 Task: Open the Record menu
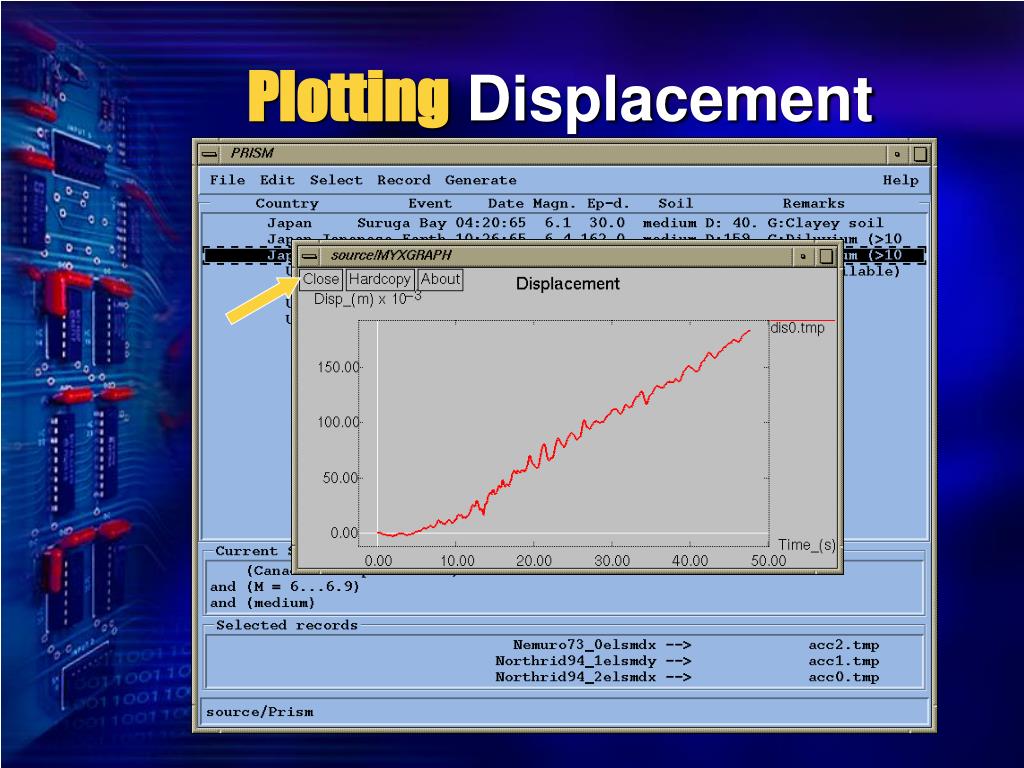point(404,180)
